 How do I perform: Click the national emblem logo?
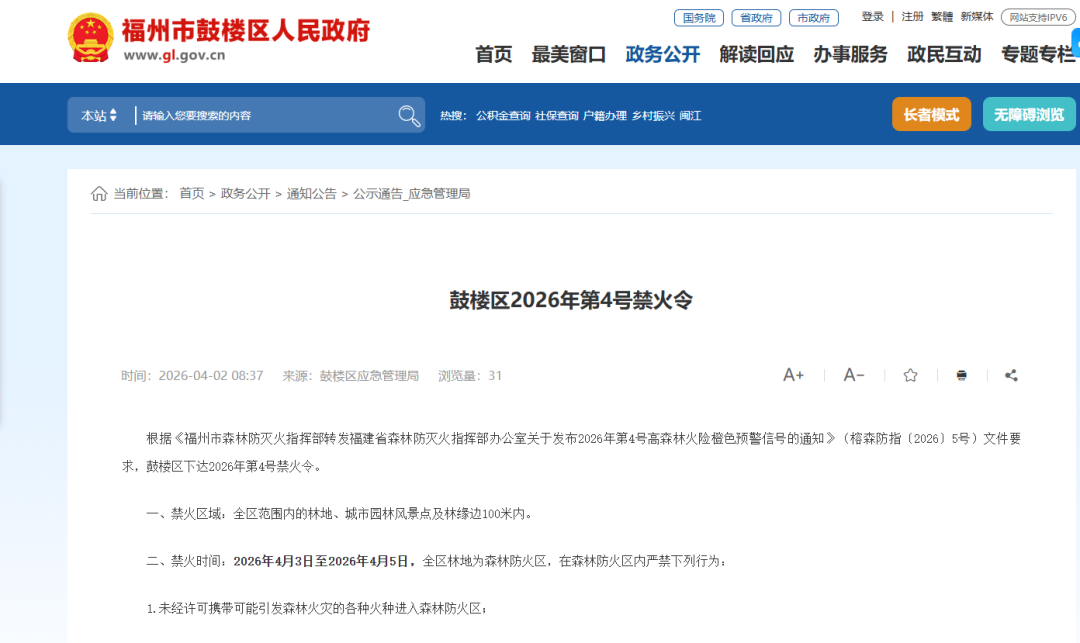tap(90, 38)
